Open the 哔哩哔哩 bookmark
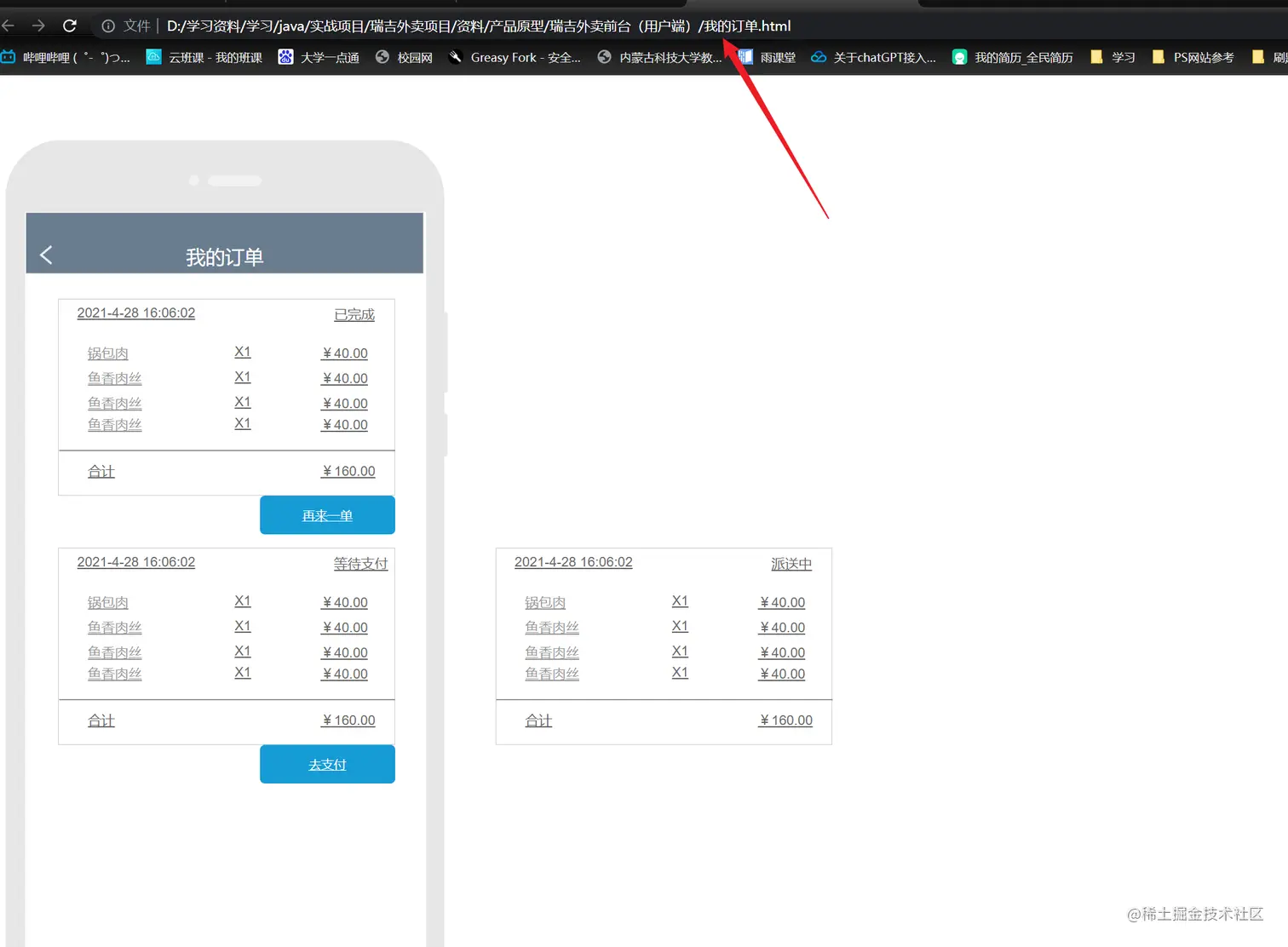This screenshot has height=947, width=1288. tap(66, 57)
